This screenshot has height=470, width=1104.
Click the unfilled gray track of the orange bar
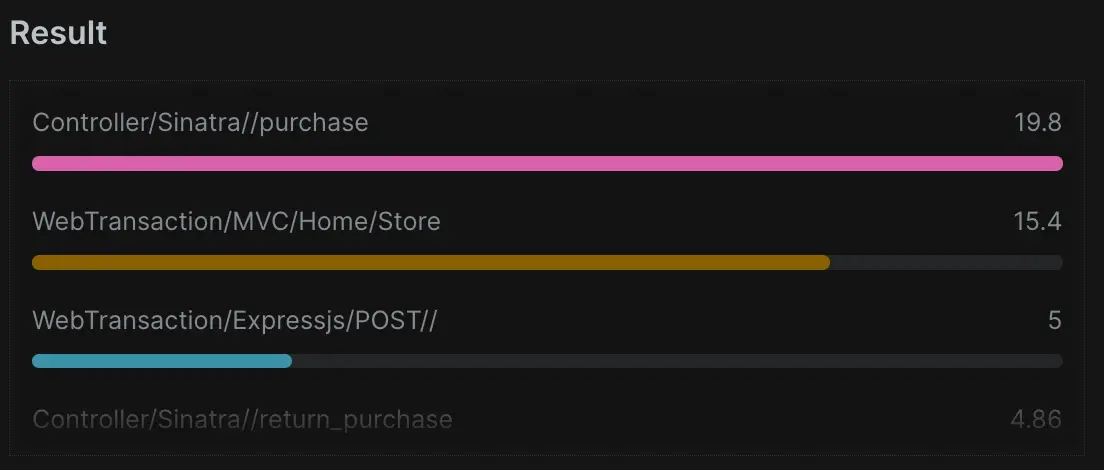coord(946,262)
